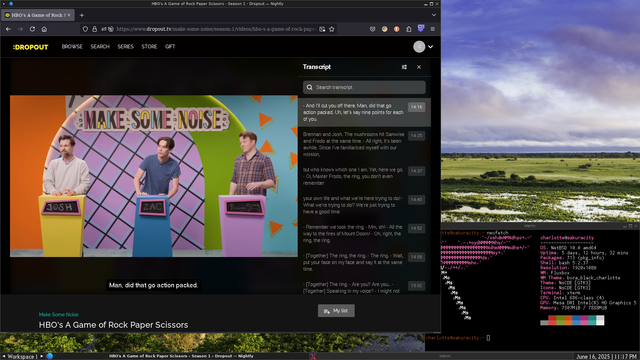Open a new tab with the plus icon
640x360 pixels.
[x=82, y=15]
